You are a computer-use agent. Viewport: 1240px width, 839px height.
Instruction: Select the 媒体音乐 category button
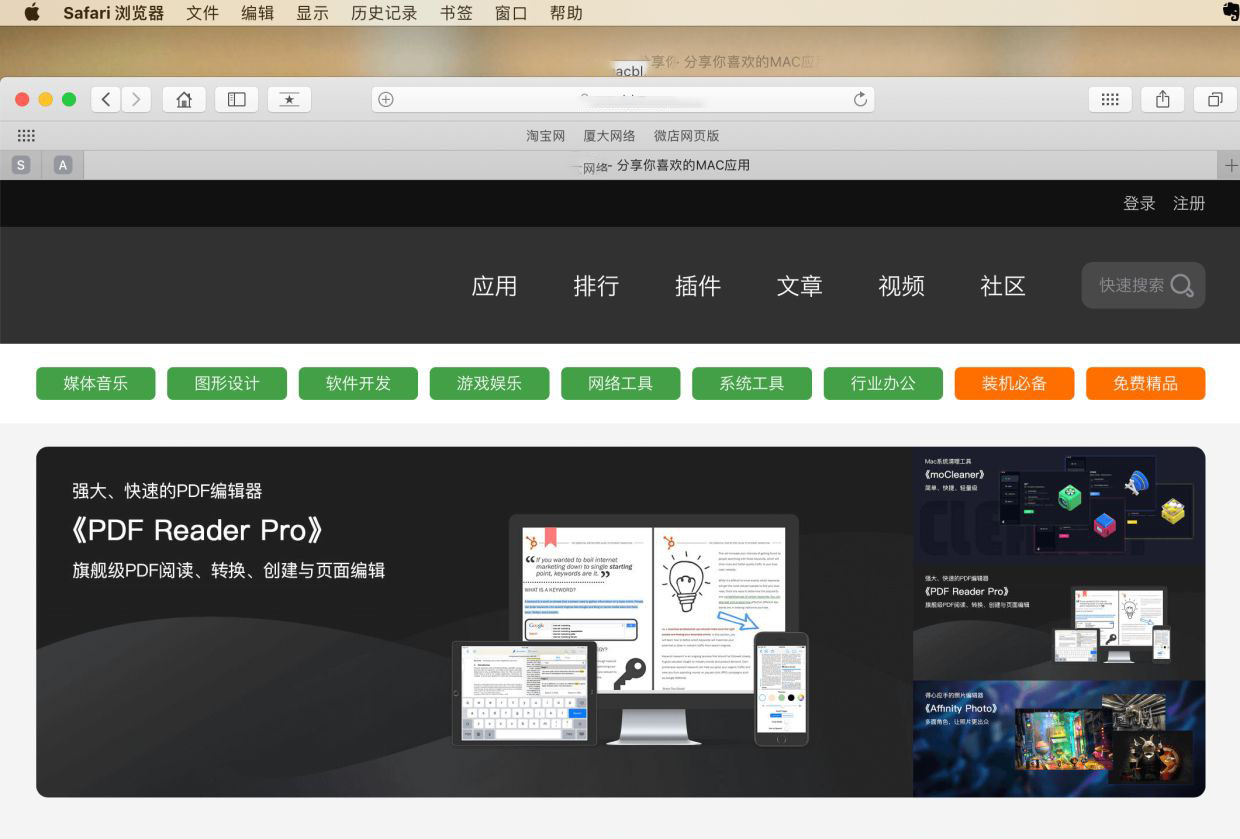pos(96,383)
